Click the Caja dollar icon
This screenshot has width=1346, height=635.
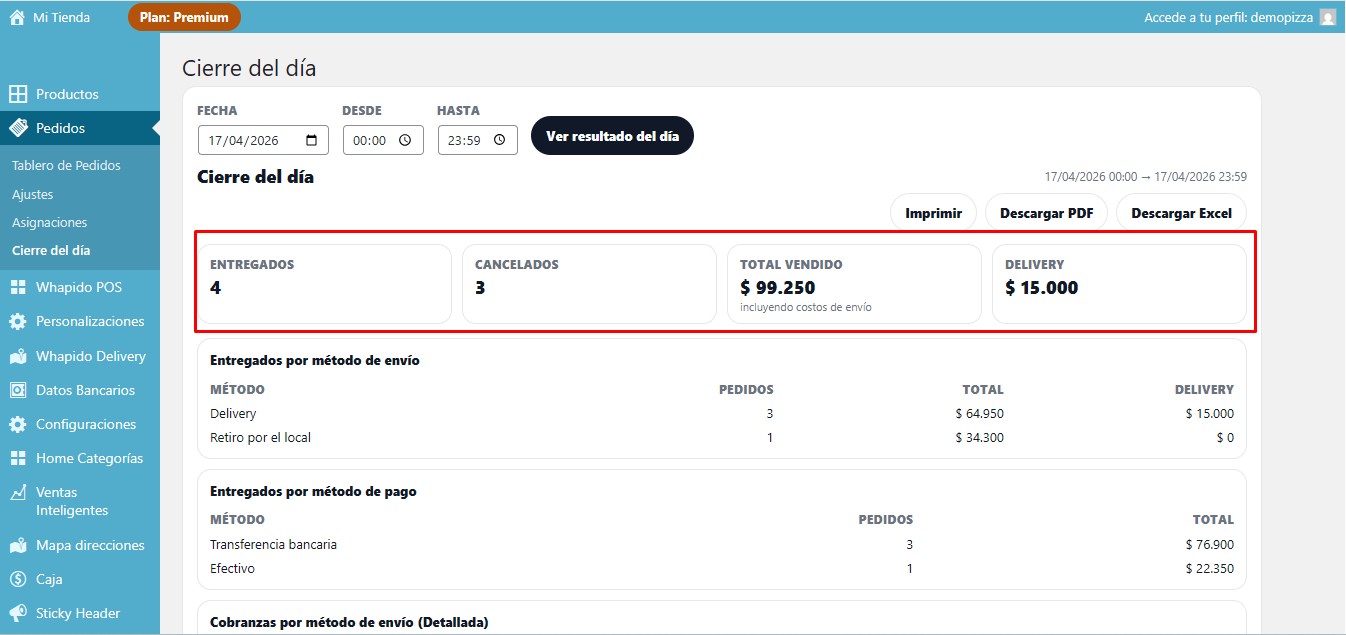pos(18,579)
